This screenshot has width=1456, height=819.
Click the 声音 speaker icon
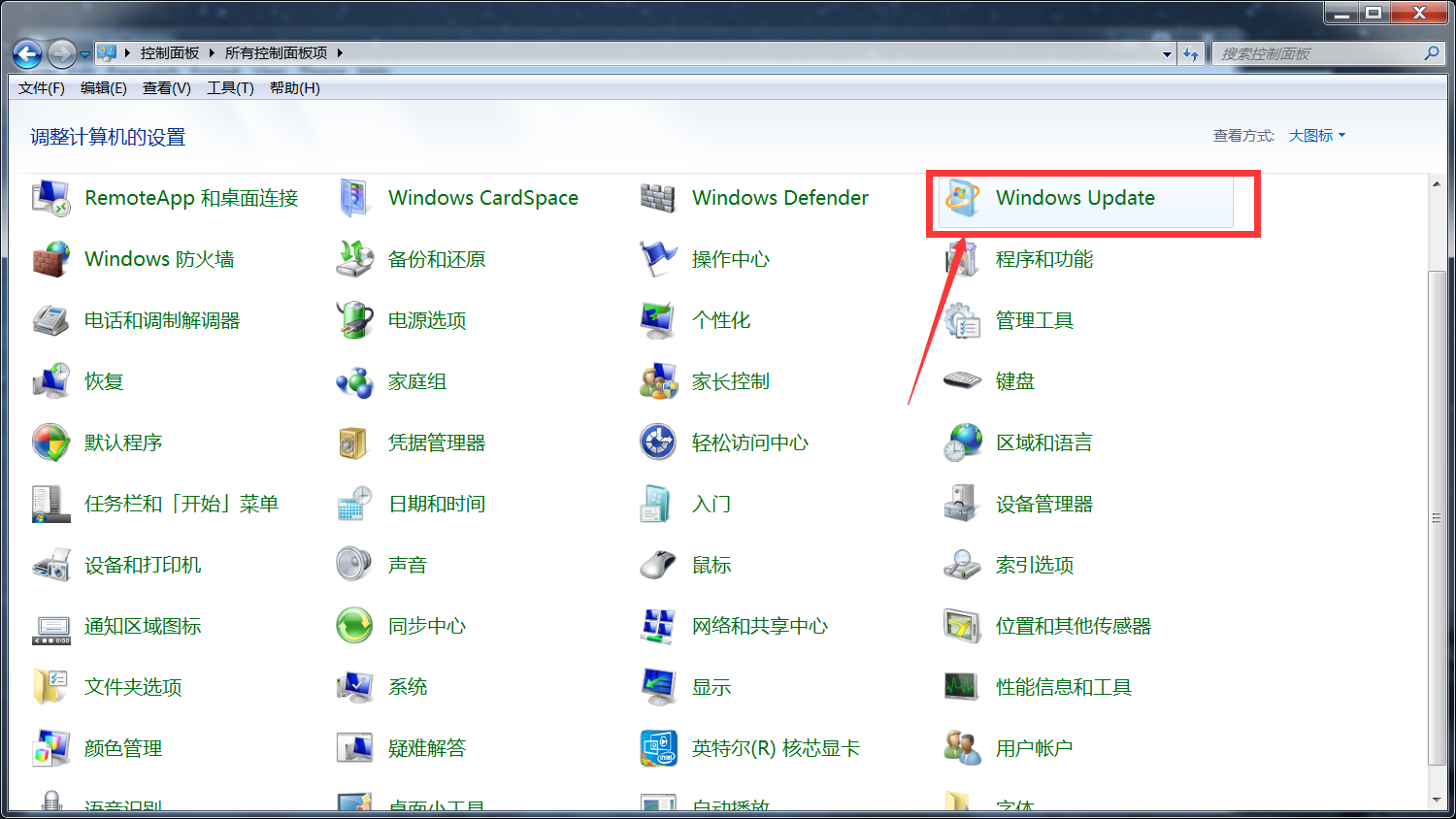(354, 565)
